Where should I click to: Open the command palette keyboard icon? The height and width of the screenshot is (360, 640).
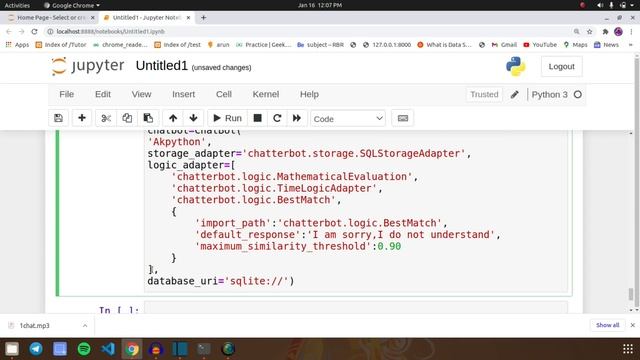(x=402, y=118)
